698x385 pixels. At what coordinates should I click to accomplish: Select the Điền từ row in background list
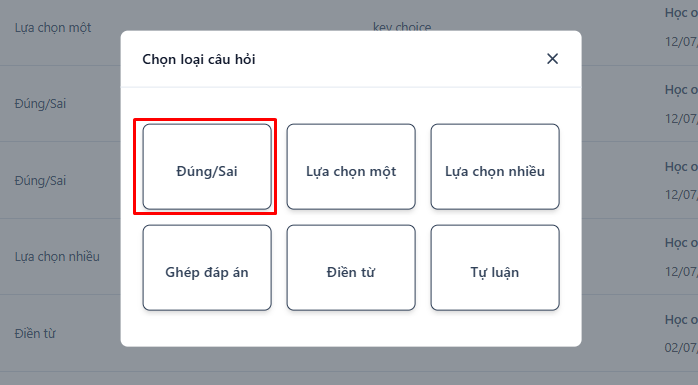(x=35, y=333)
